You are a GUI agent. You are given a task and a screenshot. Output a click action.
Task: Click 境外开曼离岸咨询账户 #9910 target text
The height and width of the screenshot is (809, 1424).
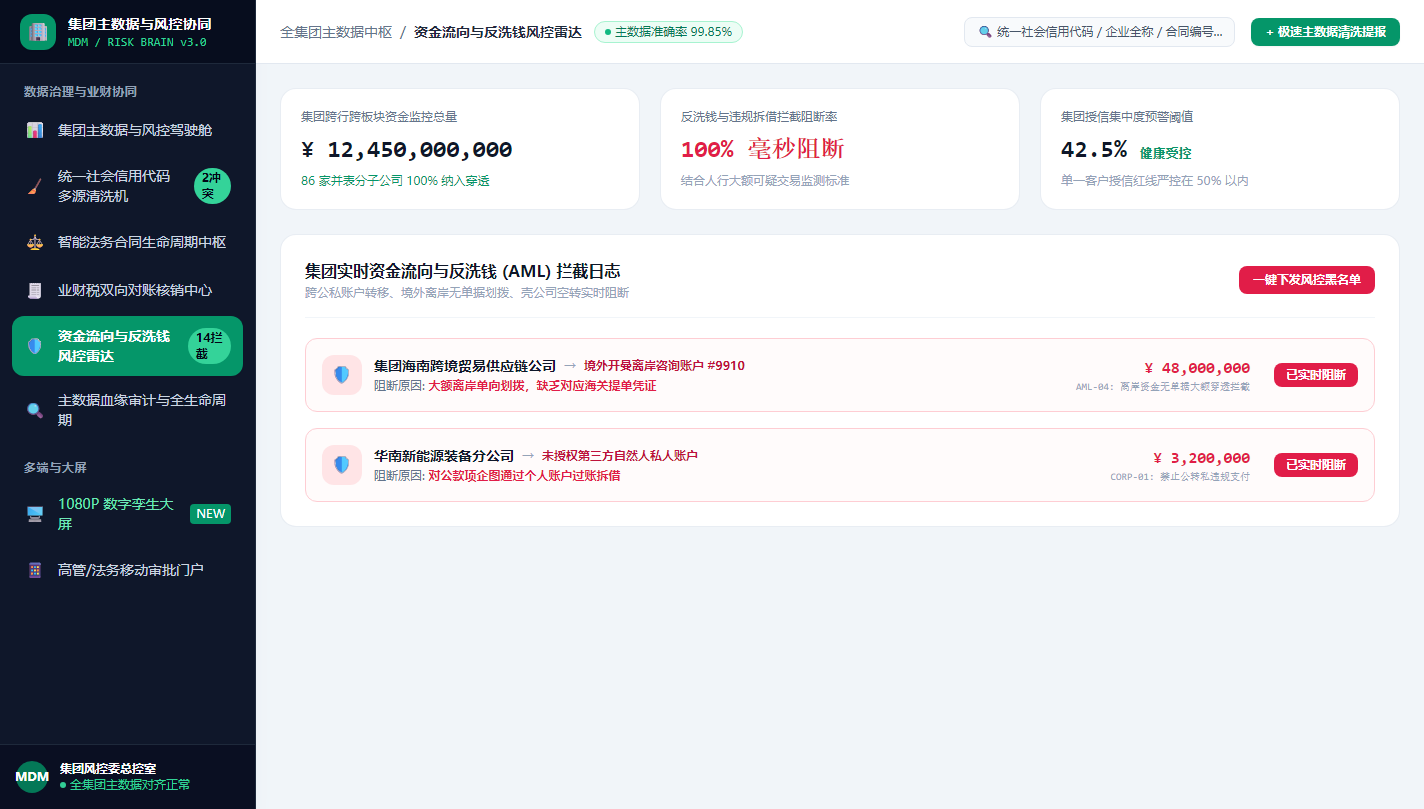[x=664, y=366]
